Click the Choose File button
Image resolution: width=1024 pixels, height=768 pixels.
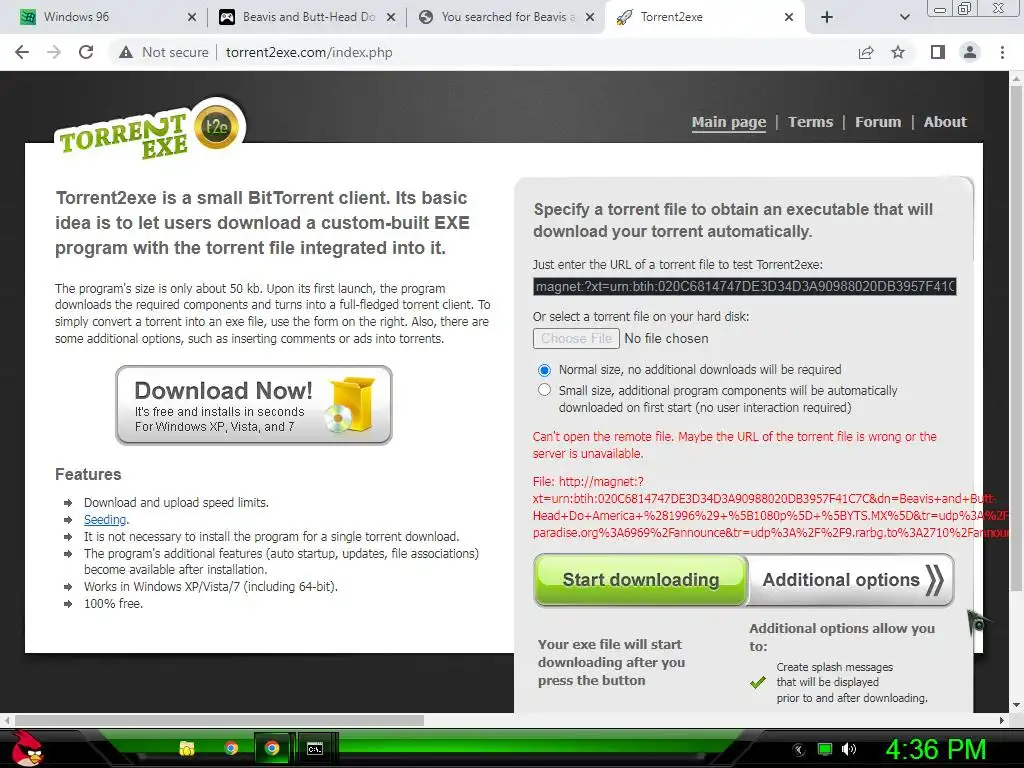pos(576,338)
